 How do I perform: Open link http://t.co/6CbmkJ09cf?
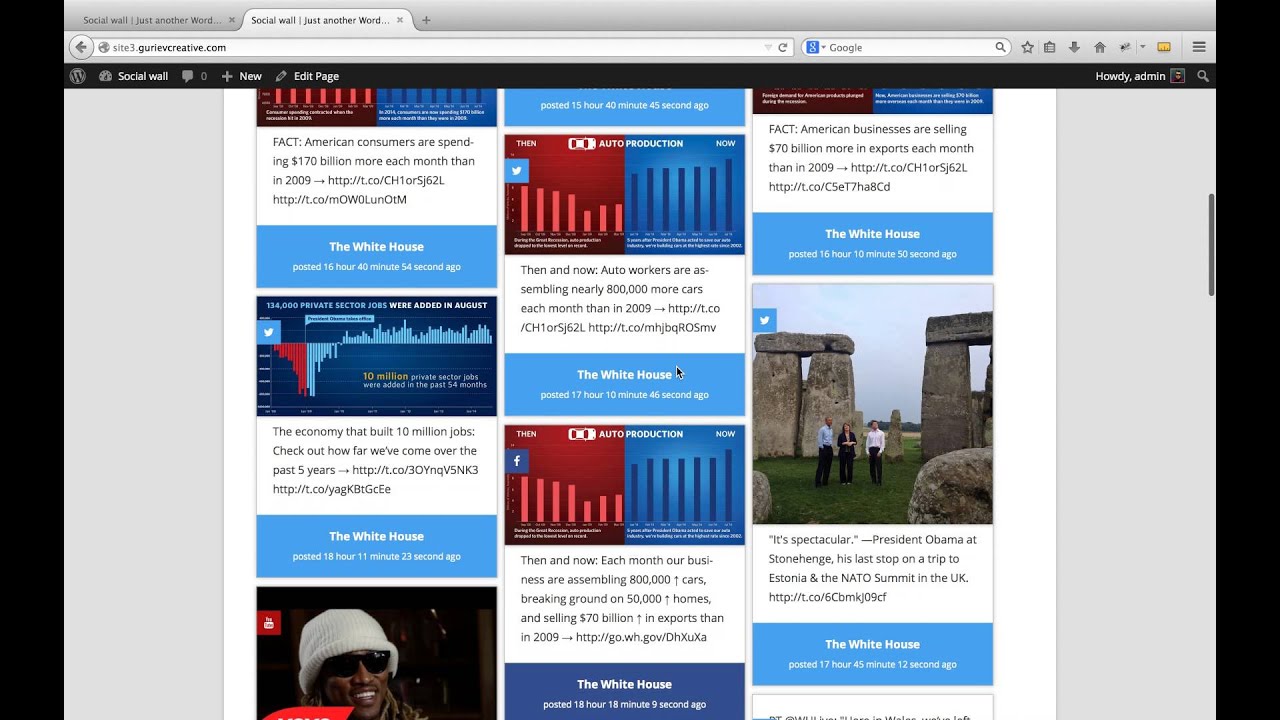pyautogui.click(x=828, y=598)
